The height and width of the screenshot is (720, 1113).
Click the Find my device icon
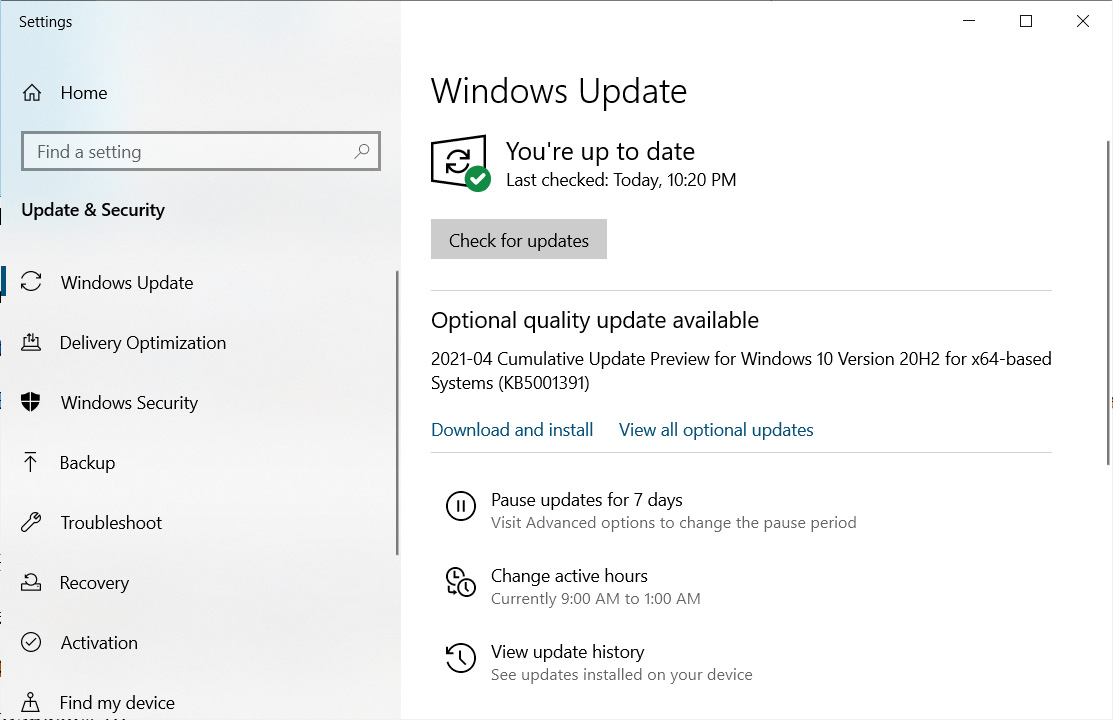click(x=31, y=702)
